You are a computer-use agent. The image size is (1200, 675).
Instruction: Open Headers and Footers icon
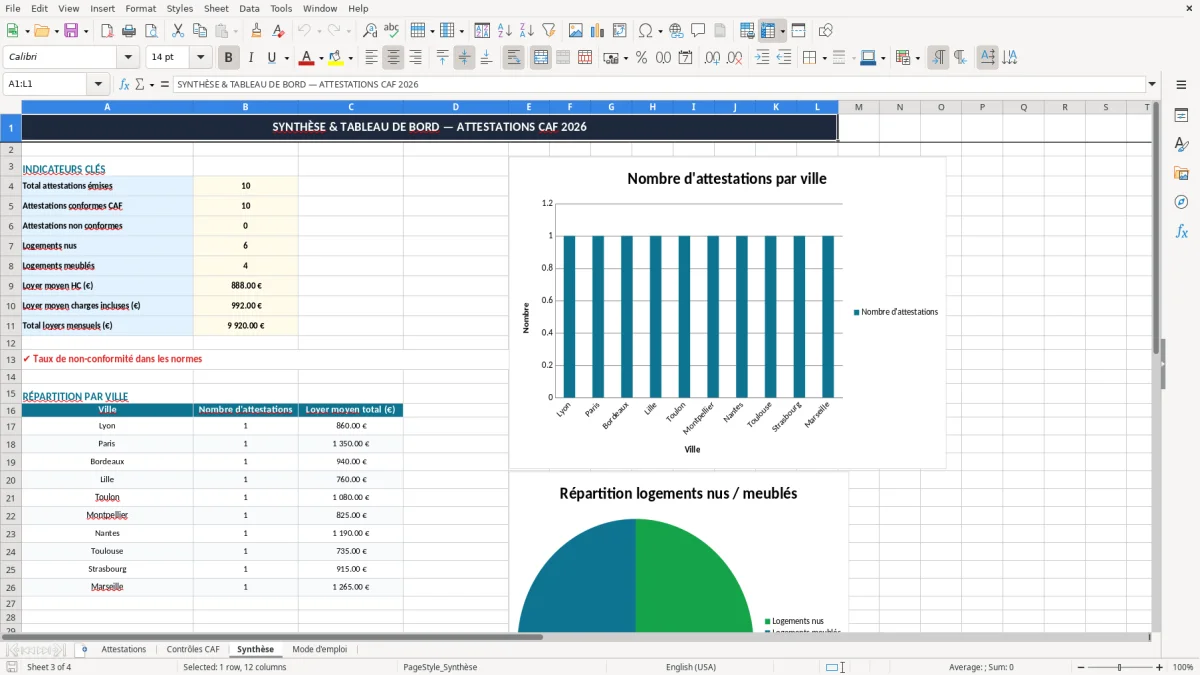click(720, 31)
